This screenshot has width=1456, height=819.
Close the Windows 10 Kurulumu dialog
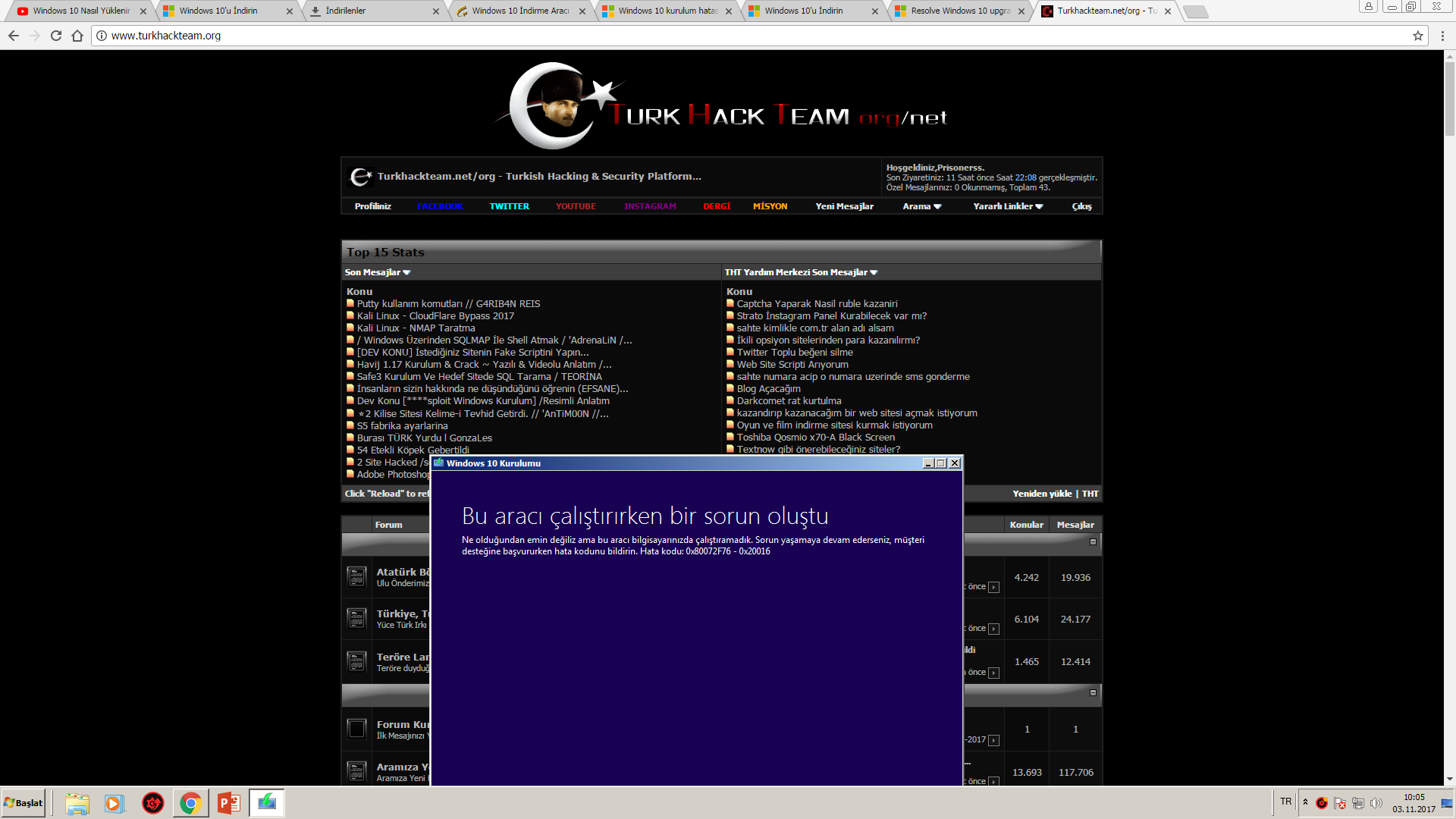pyautogui.click(x=955, y=463)
